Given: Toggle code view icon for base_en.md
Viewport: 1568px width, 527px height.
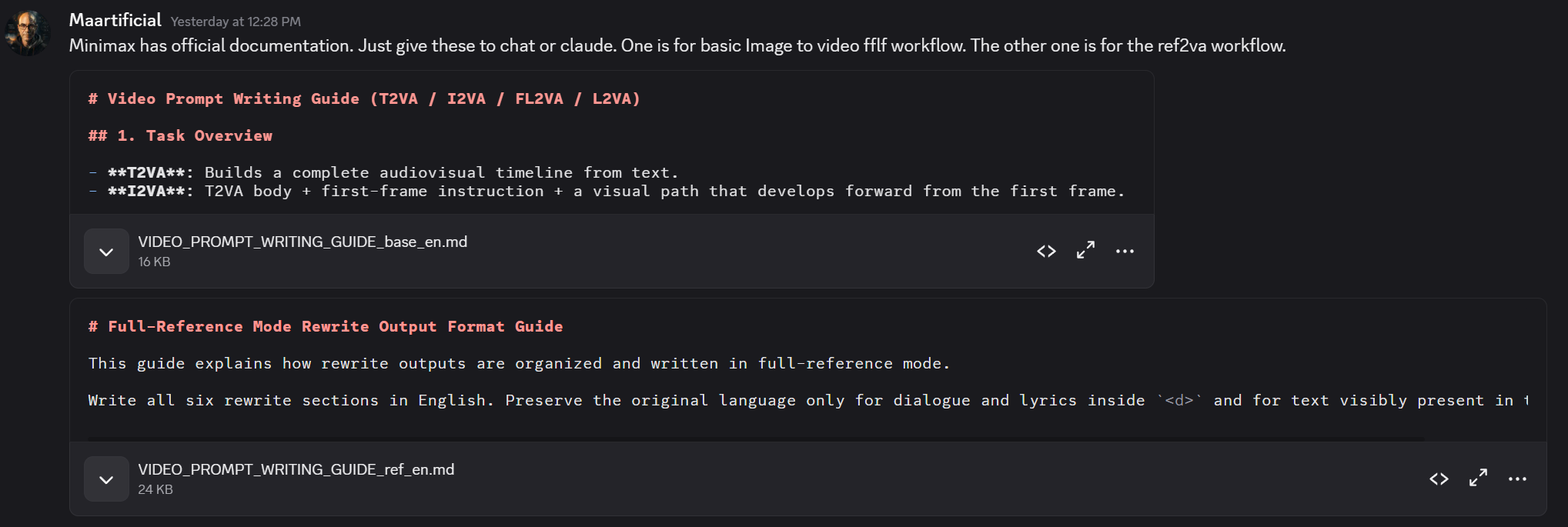Looking at the screenshot, I should [1046, 251].
